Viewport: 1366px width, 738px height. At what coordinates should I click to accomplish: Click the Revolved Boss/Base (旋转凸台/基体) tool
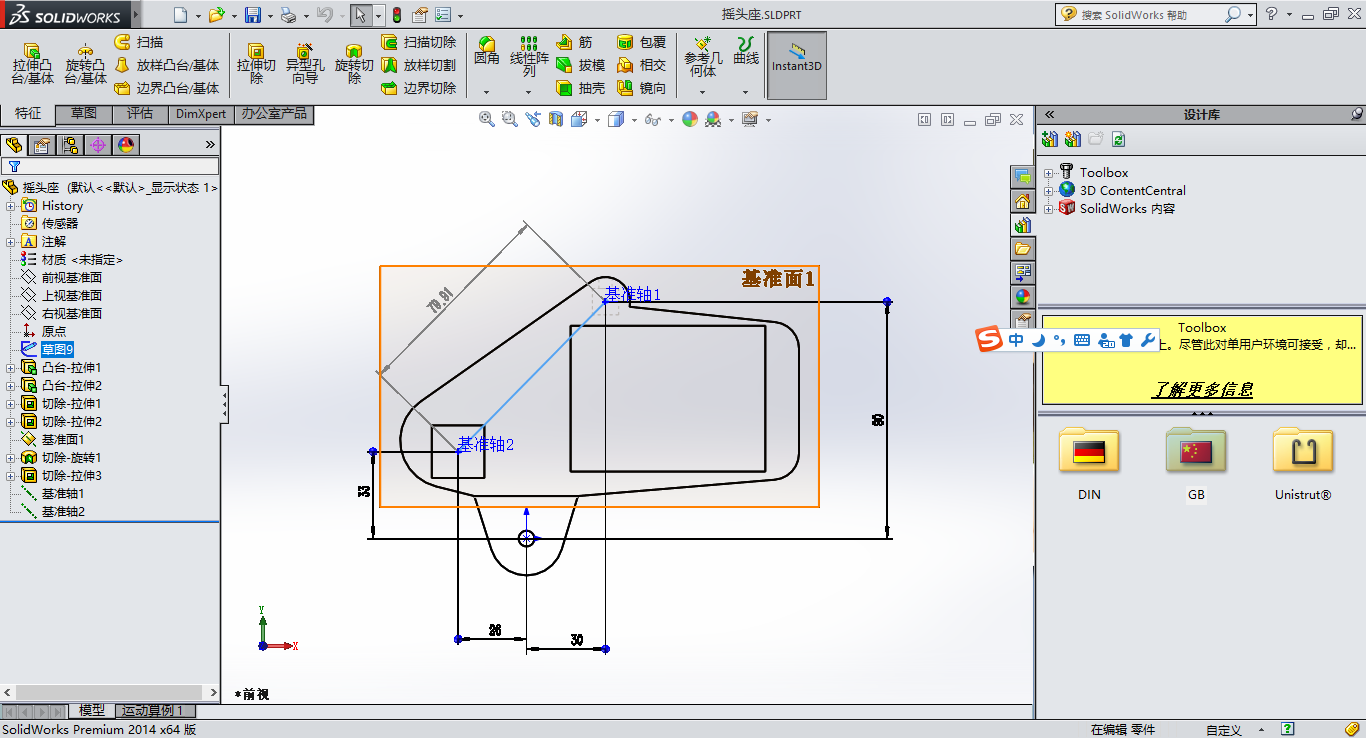(x=86, y=64)
